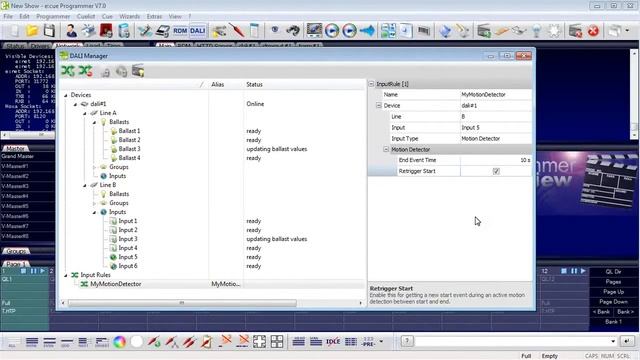Collapse the InputRule [1] property section
This screenshot has width=640, height=360.
click(371, 84)
